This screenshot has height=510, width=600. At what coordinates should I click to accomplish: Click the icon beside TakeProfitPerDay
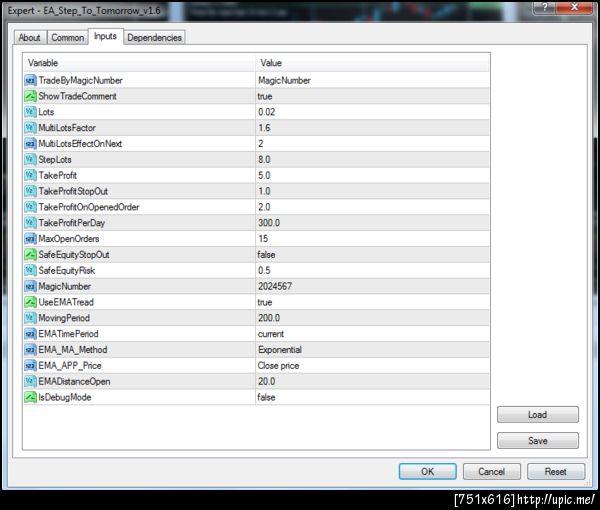30,223
